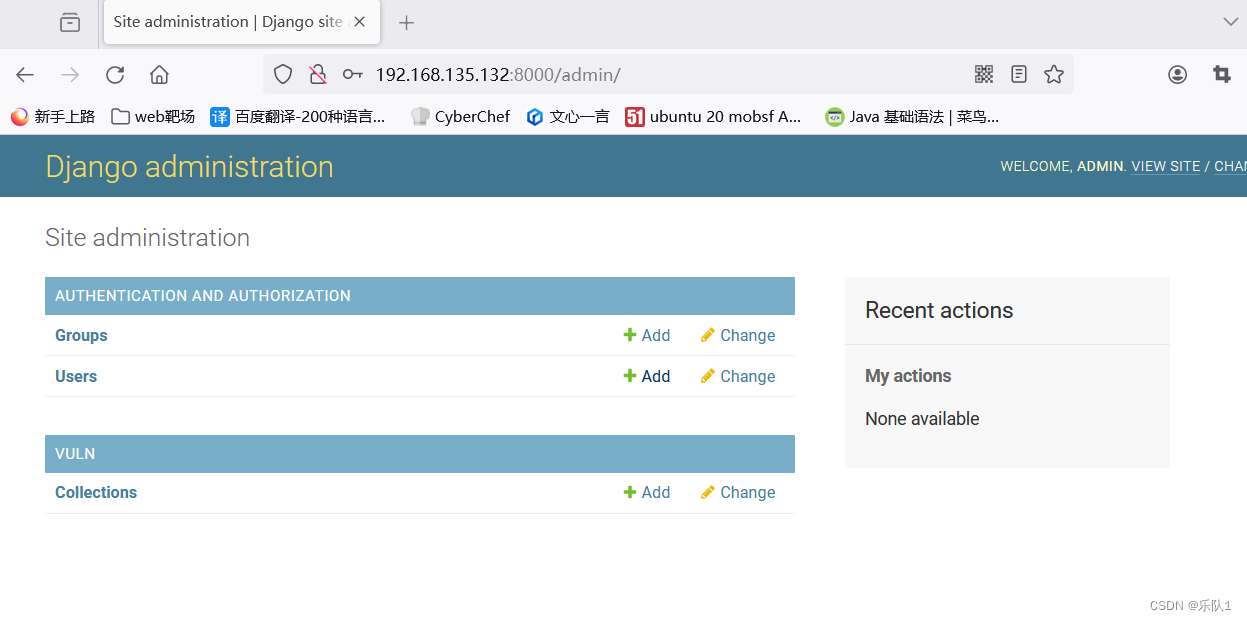The height and width of the screenshot is (621, 1247).
Task: Click Change for Users
Action: click(x=738, y=376)
